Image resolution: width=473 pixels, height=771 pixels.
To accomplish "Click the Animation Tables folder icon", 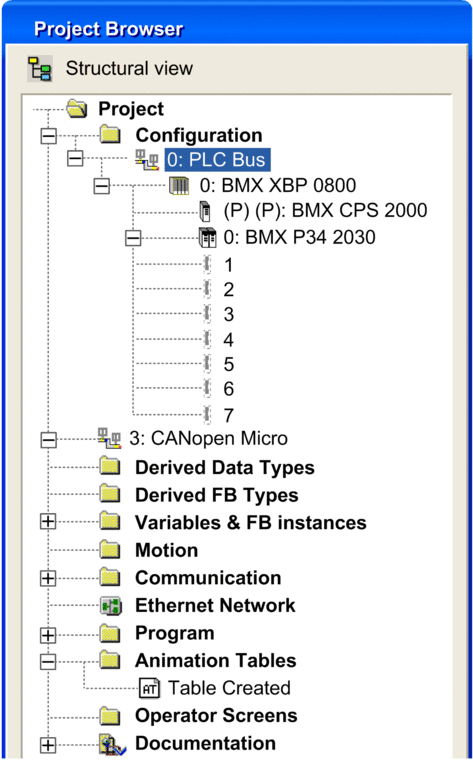I will click(x=110, y=660).
